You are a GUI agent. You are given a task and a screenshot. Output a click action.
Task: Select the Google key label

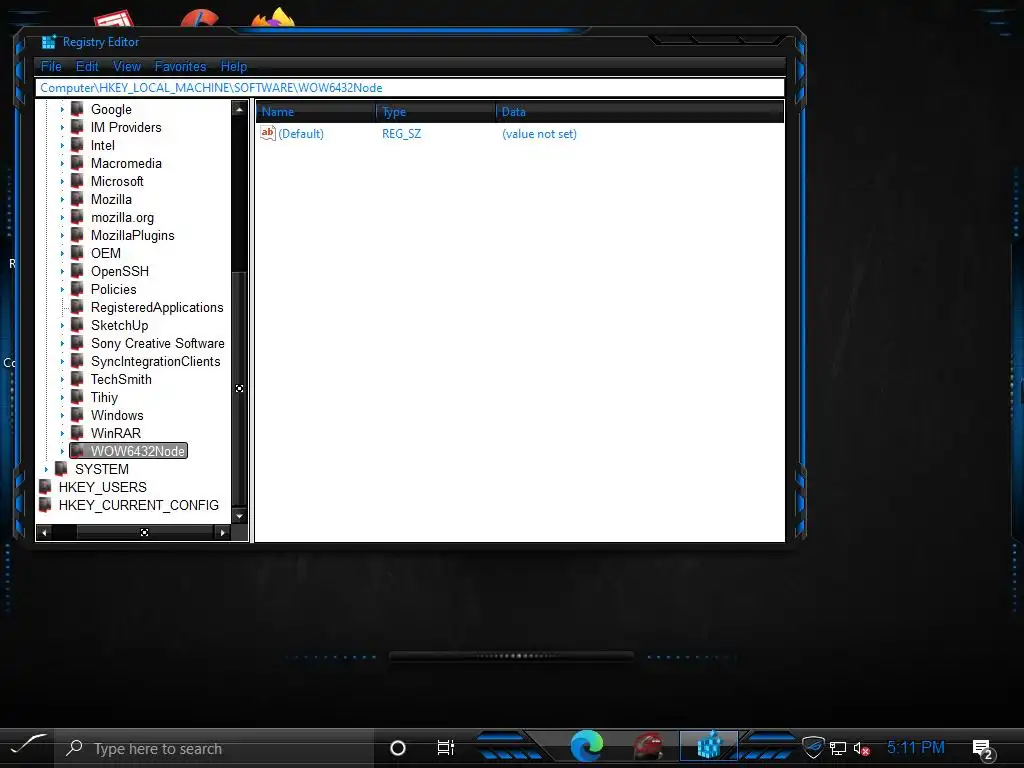[111, 109]
